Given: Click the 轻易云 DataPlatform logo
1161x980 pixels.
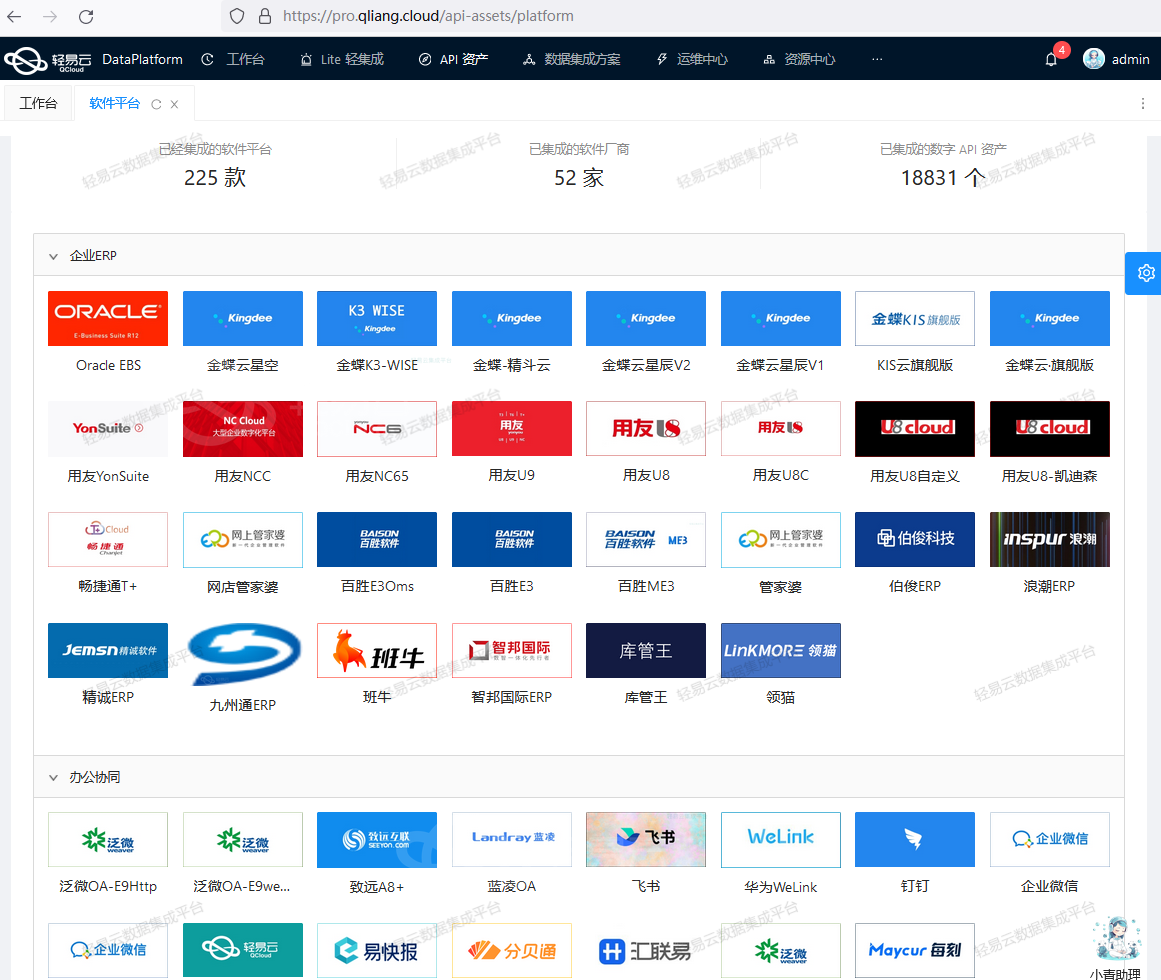Looking at the screenshot, I should (94, 59).
